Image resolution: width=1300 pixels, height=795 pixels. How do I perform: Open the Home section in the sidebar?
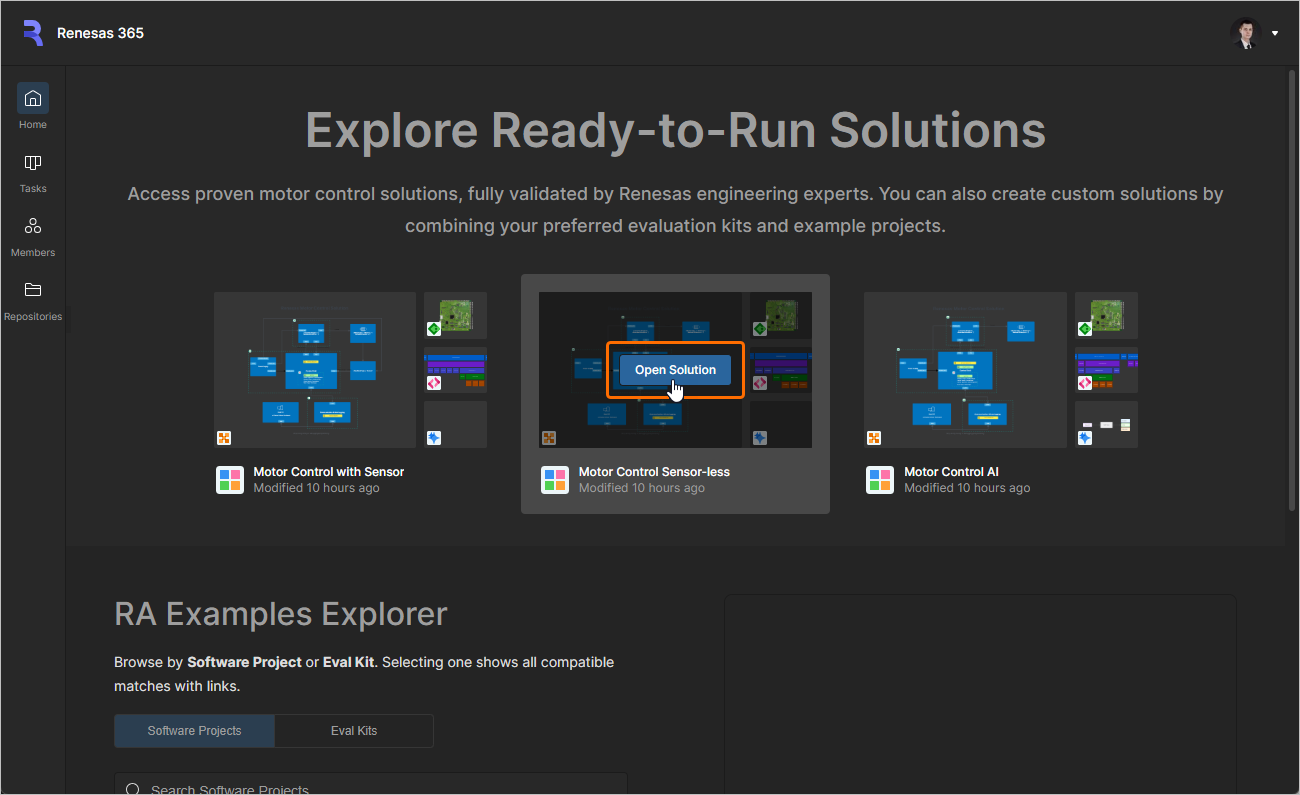(33, 106)
